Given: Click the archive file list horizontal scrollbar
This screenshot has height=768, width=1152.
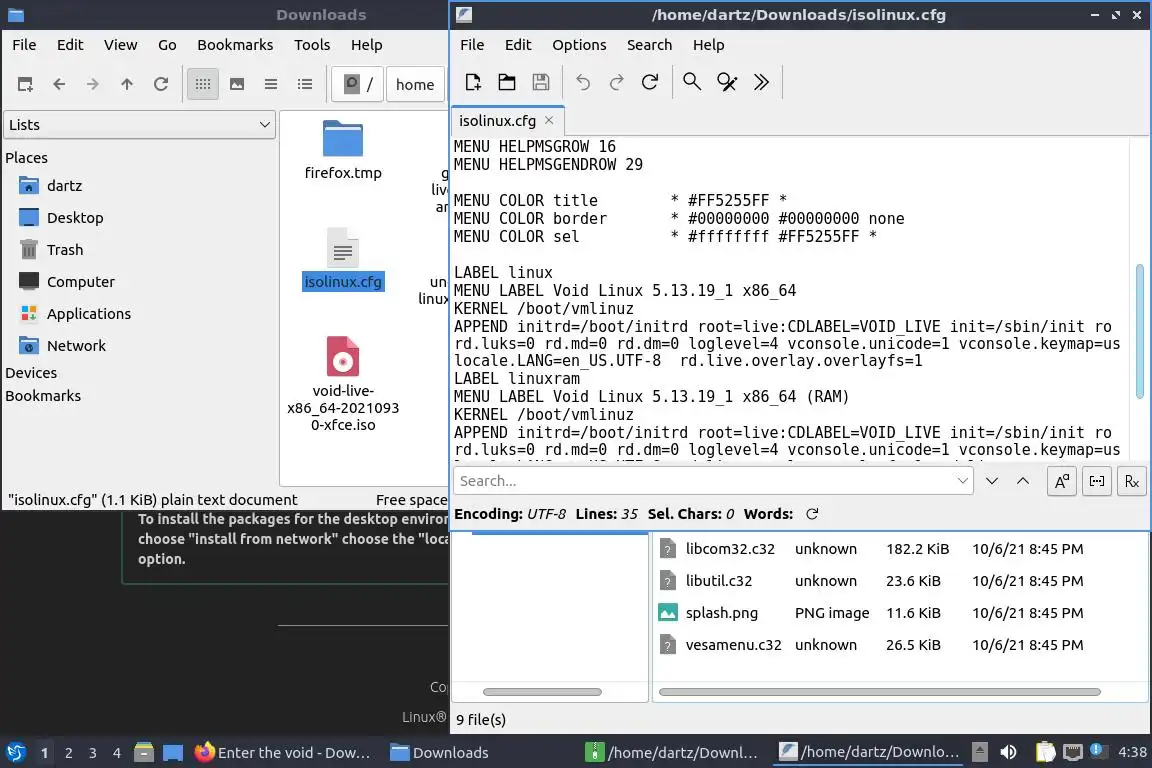Looking at the screenshot, I should pos(879,692).
